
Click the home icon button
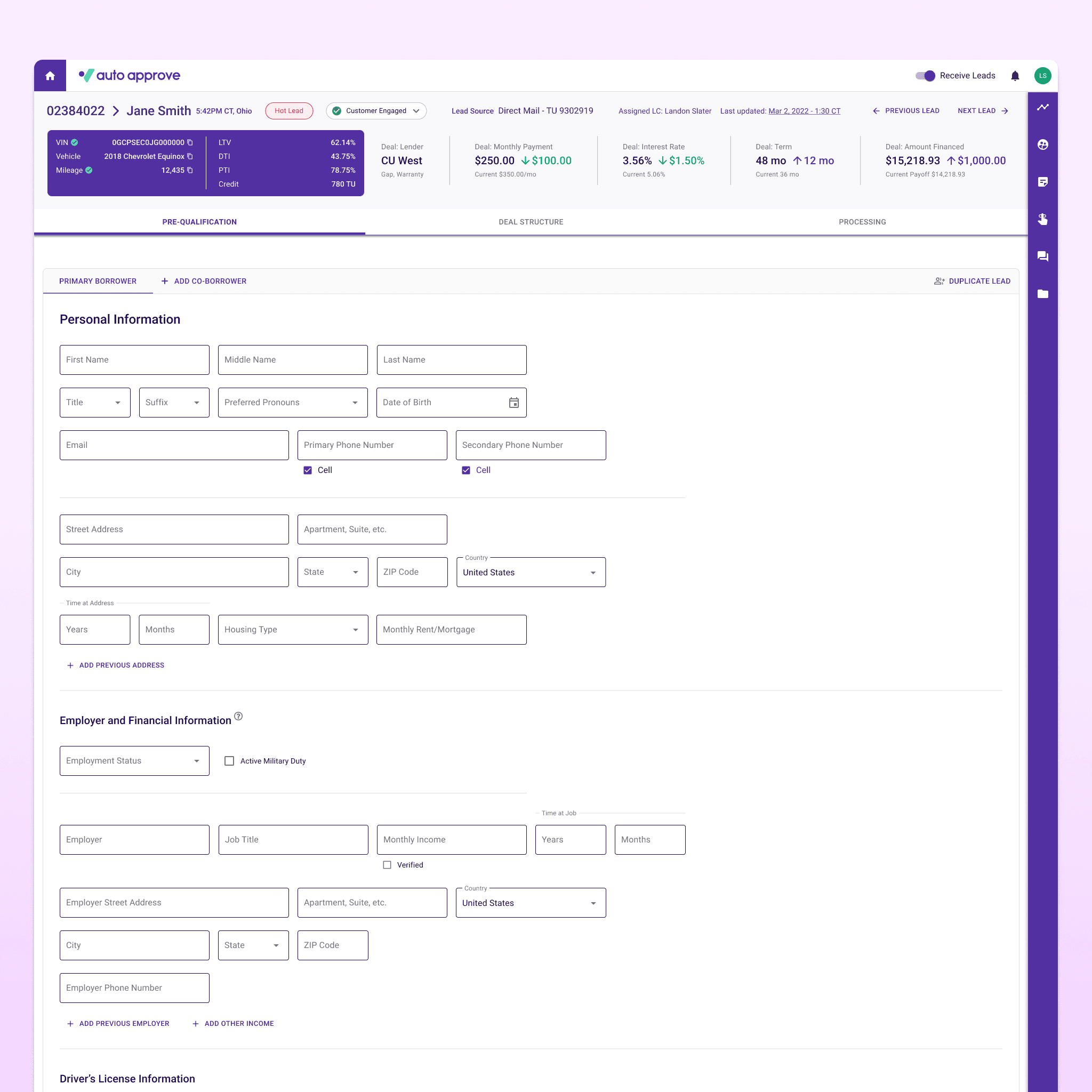pos(50,76)
